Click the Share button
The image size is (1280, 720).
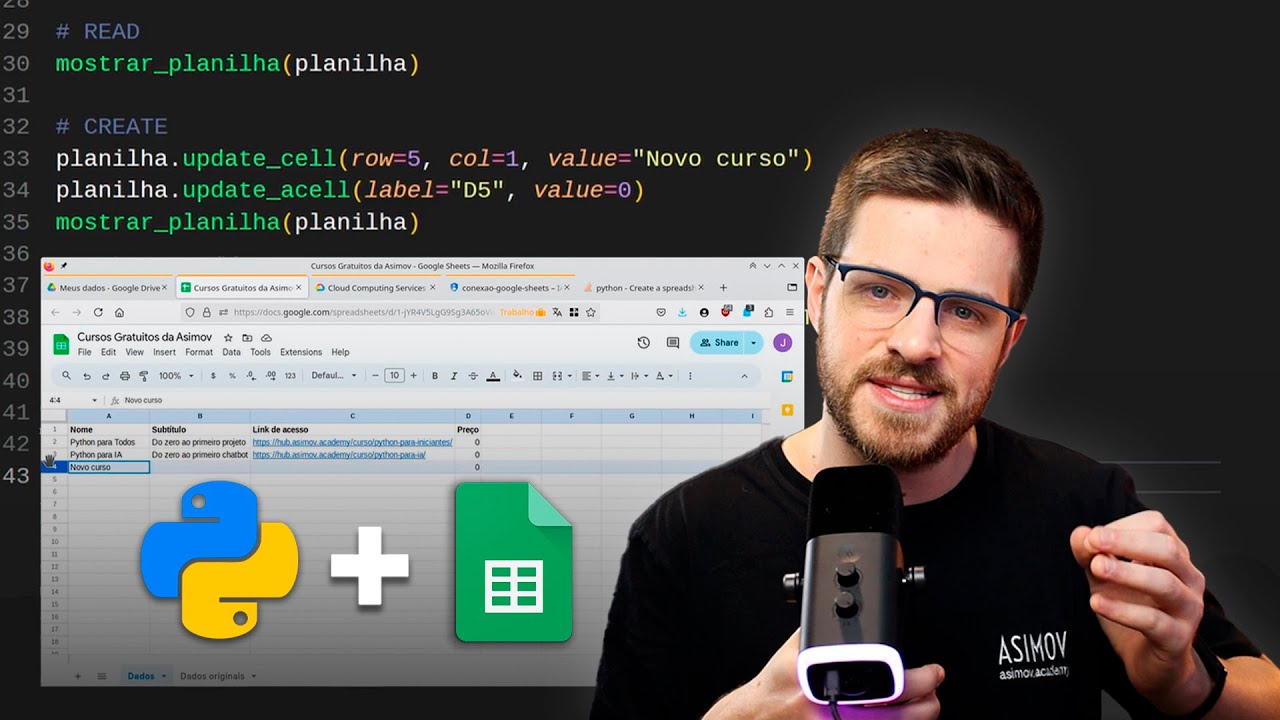click(x=718, y=342)
